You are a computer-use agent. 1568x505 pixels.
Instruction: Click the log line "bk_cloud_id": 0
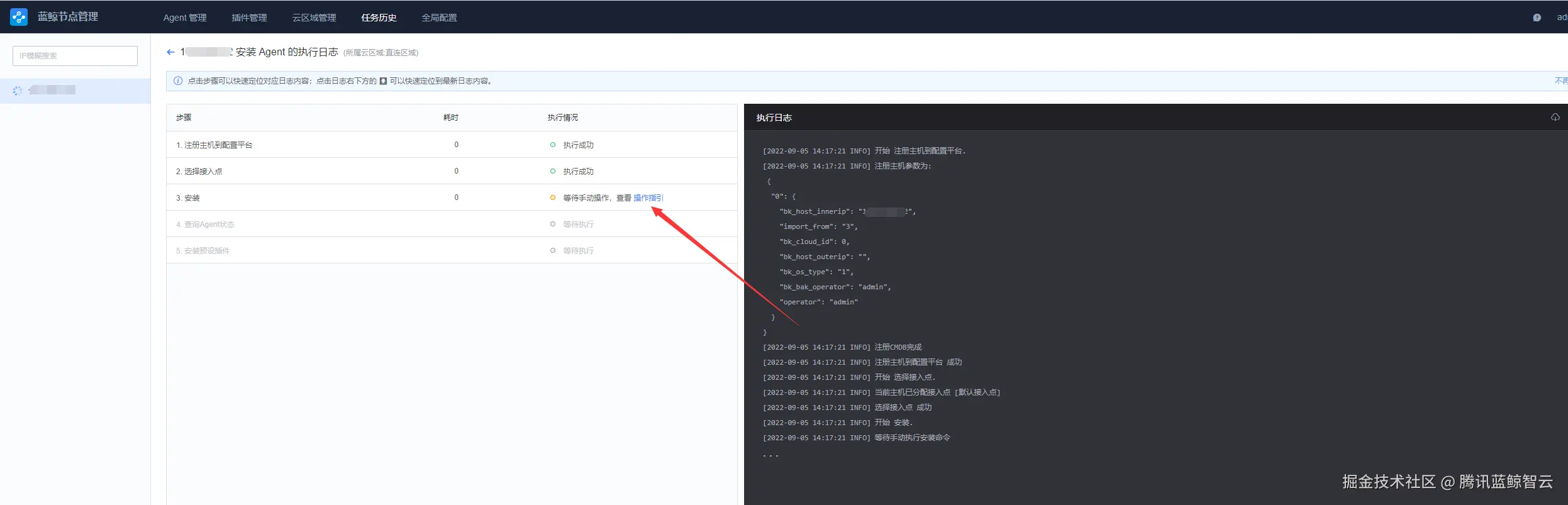815,241
